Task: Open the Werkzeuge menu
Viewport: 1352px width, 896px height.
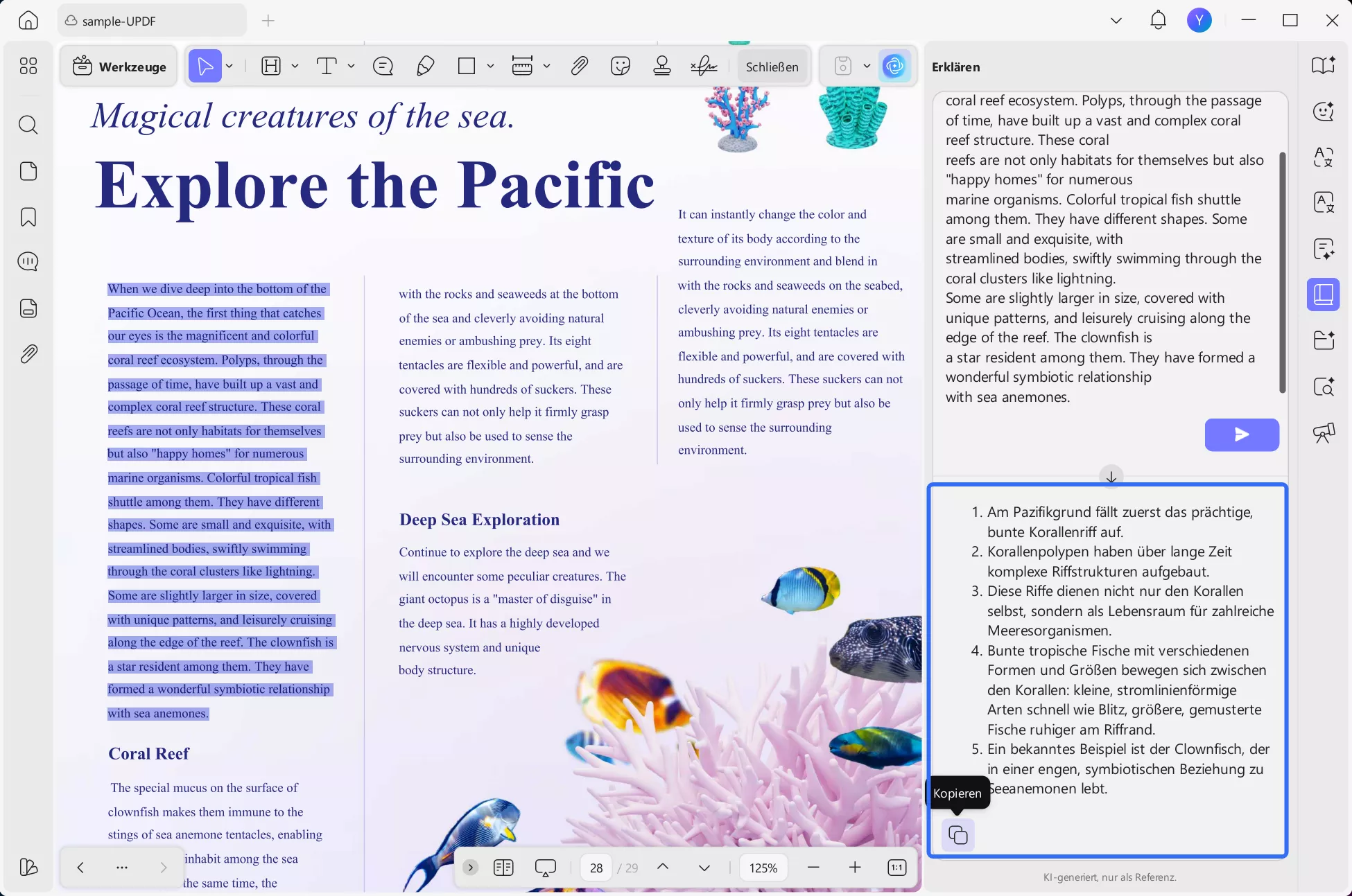Action: tap(119, 67)
